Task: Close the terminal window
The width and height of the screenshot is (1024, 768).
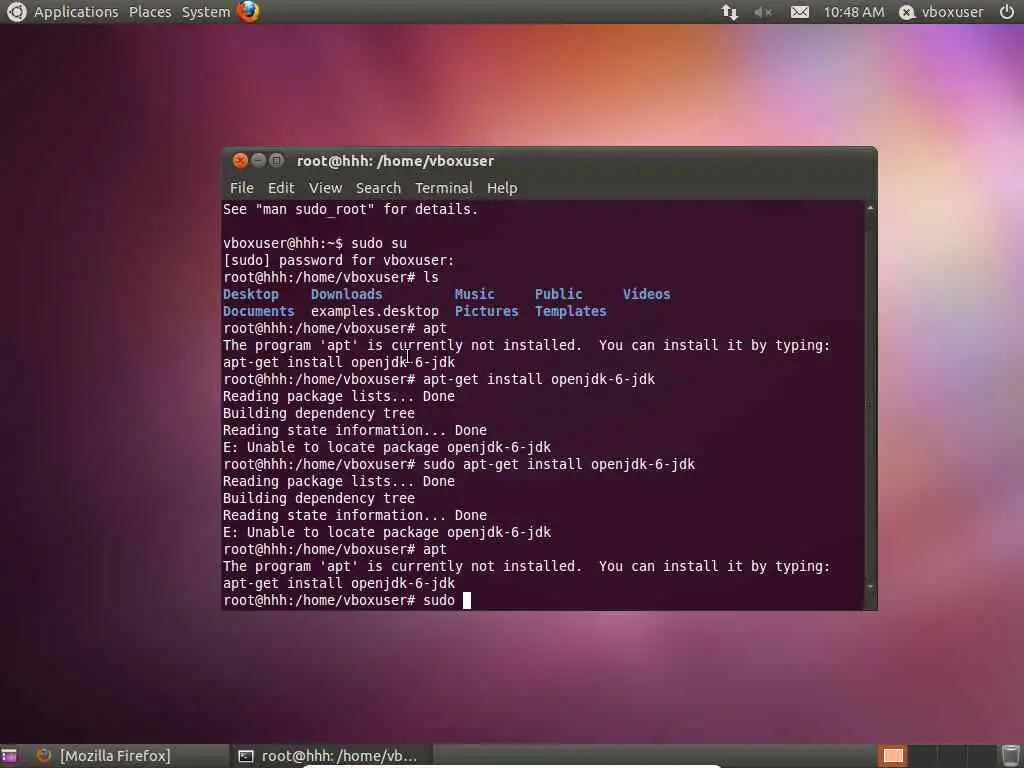Action: click(x=240, y=161)
